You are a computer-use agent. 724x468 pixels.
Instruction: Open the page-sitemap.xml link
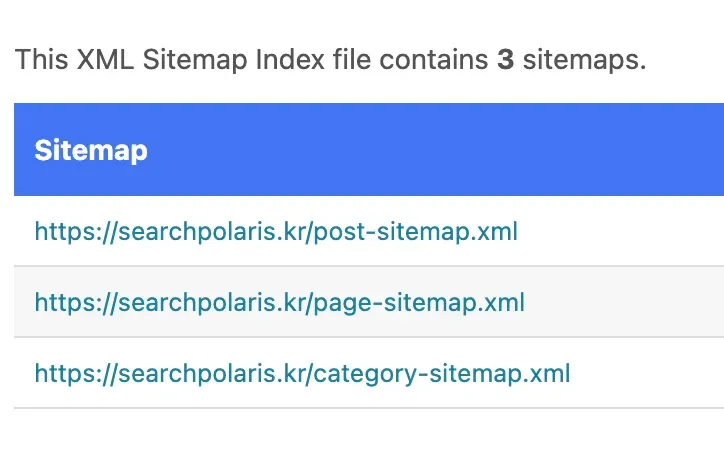279,302
